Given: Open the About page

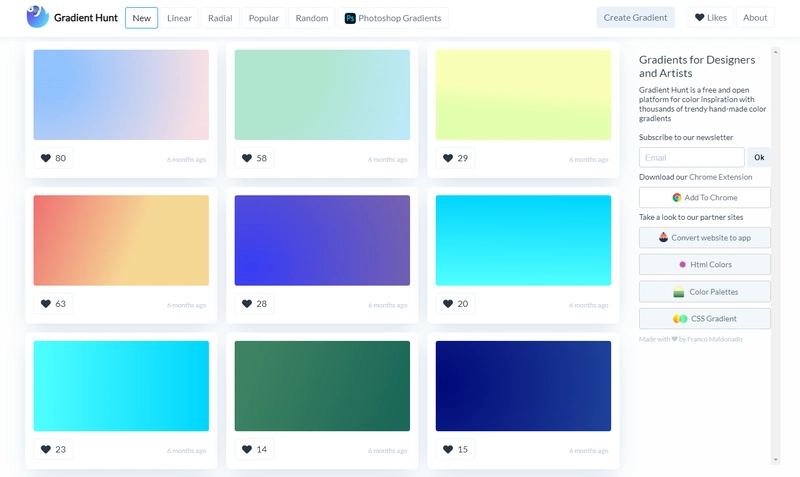Looking at the screenshot, I should pos(755,17).
